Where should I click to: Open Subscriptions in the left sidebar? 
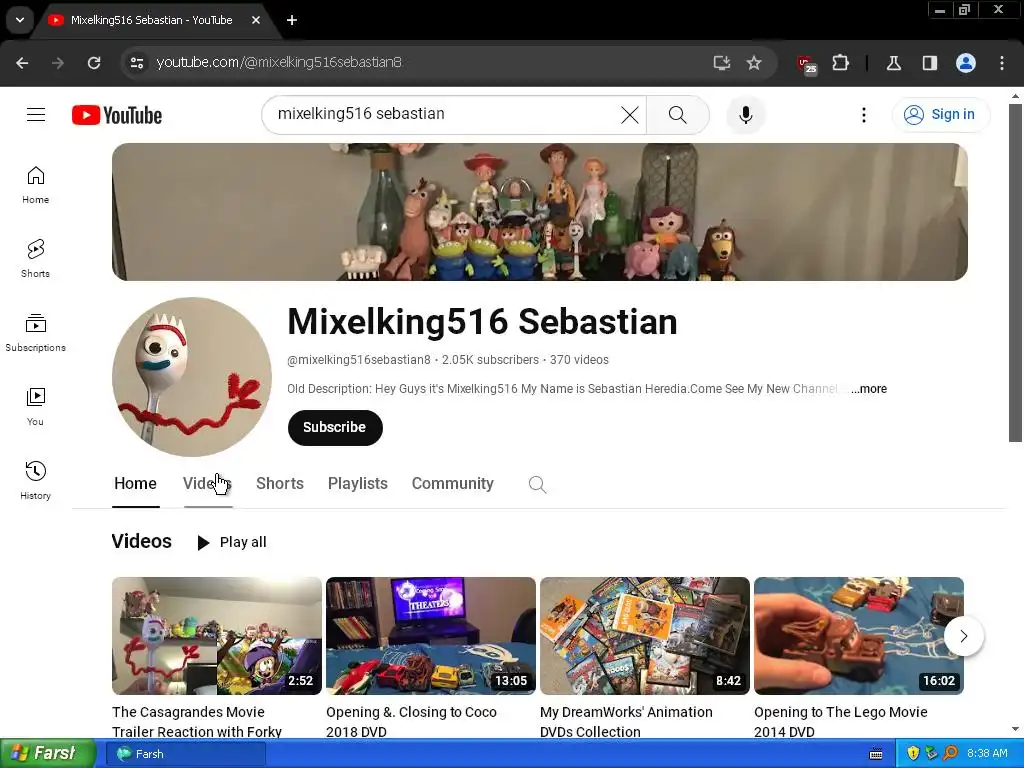click(x=35, y=333)
